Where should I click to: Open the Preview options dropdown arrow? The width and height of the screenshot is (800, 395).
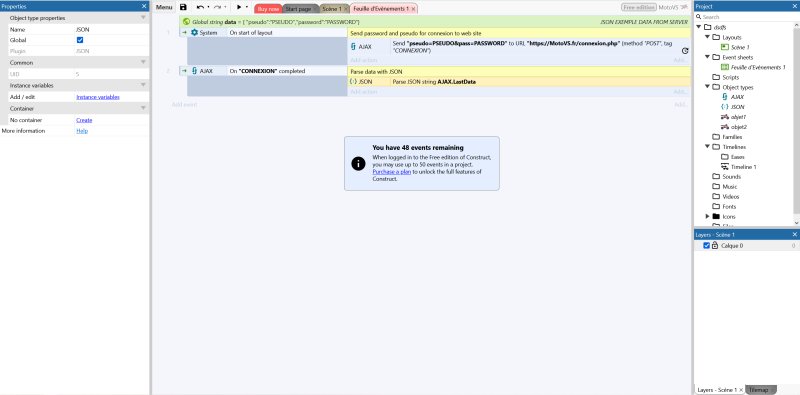(246, 8)
